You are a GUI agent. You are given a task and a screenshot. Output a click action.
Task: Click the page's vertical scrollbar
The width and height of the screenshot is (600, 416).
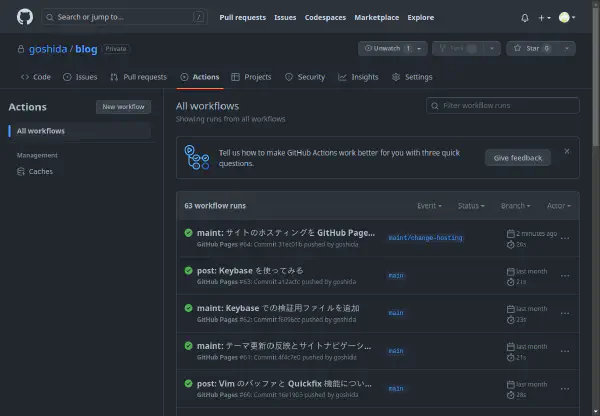click(596, 77)
